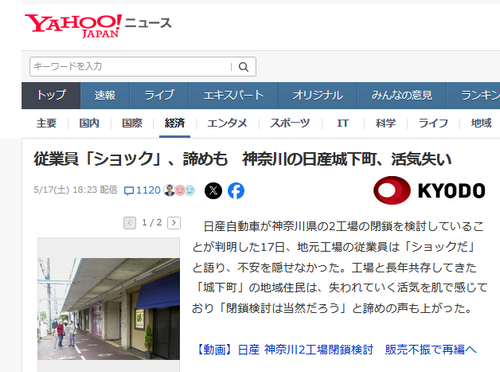Open the みんなの意見 tab
This screenshot has height=372, width=500.
pos(402,95)
